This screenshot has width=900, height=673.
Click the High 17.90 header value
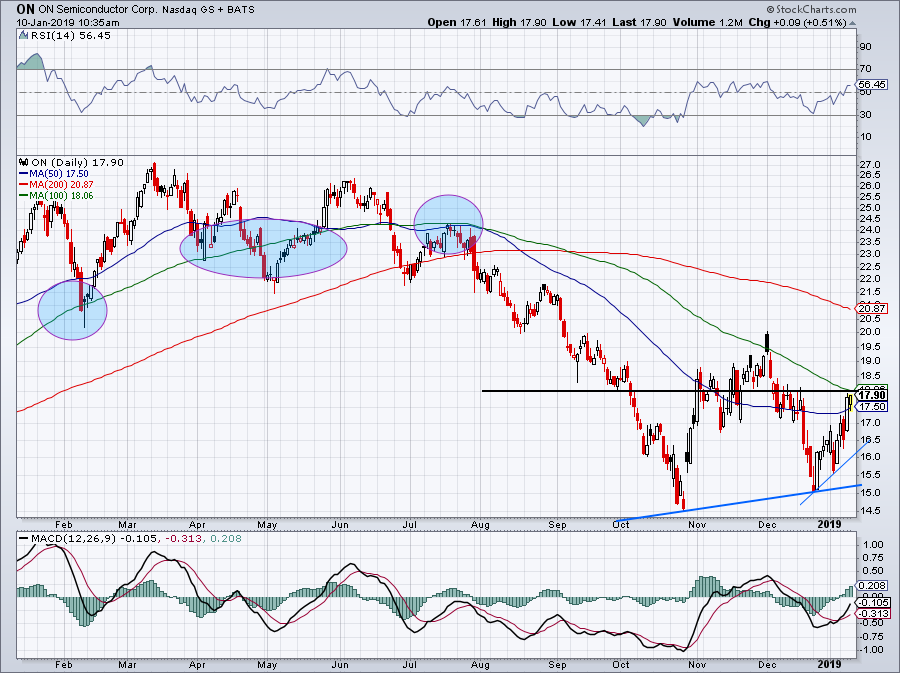pos(519,22)
